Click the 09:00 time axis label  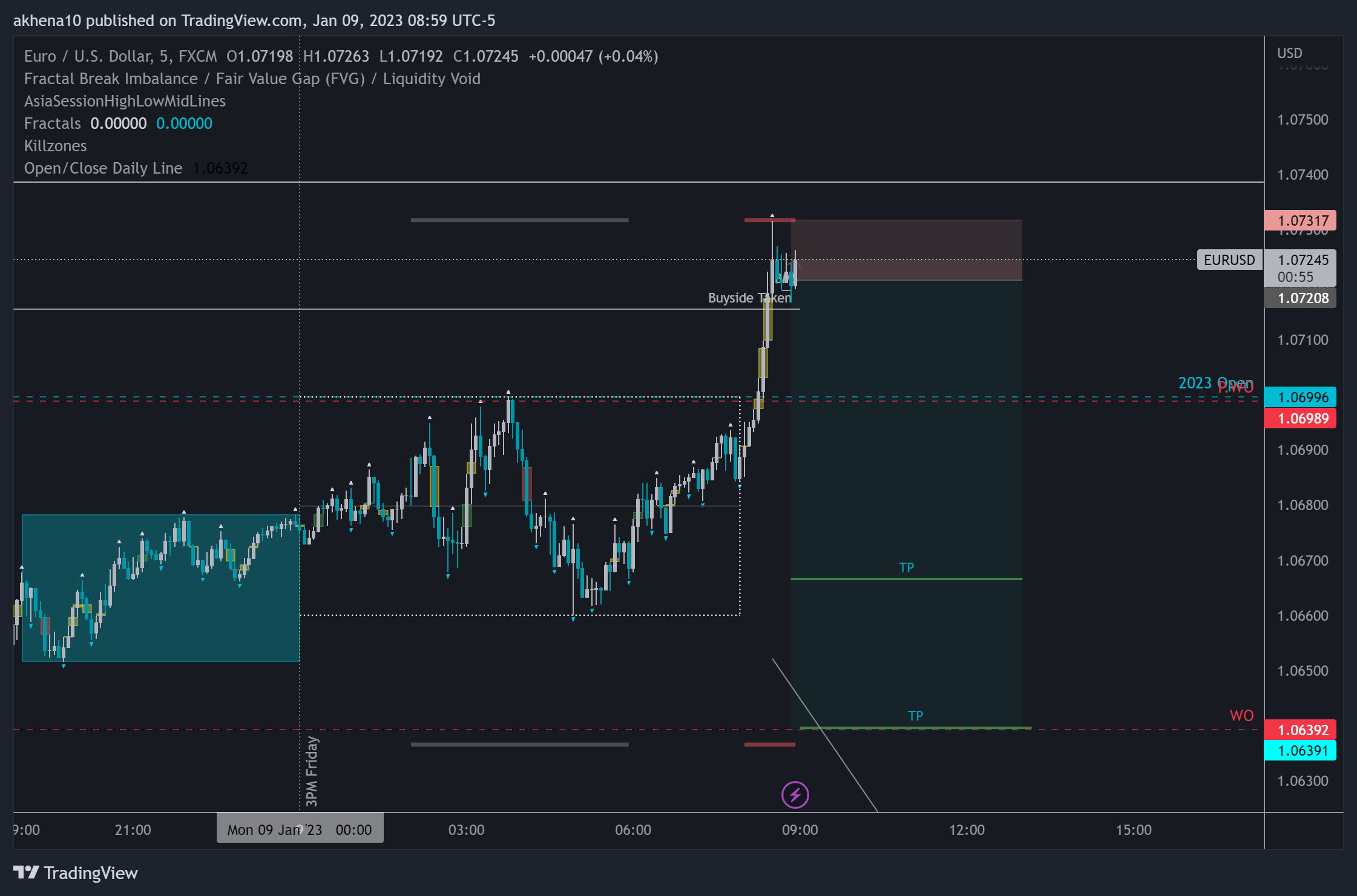click(800, 830)
